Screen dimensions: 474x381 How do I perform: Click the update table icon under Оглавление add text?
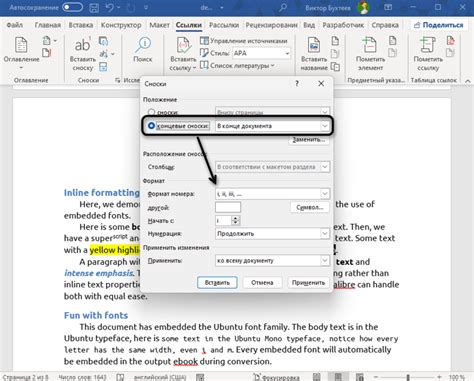(x=46, y=52)
